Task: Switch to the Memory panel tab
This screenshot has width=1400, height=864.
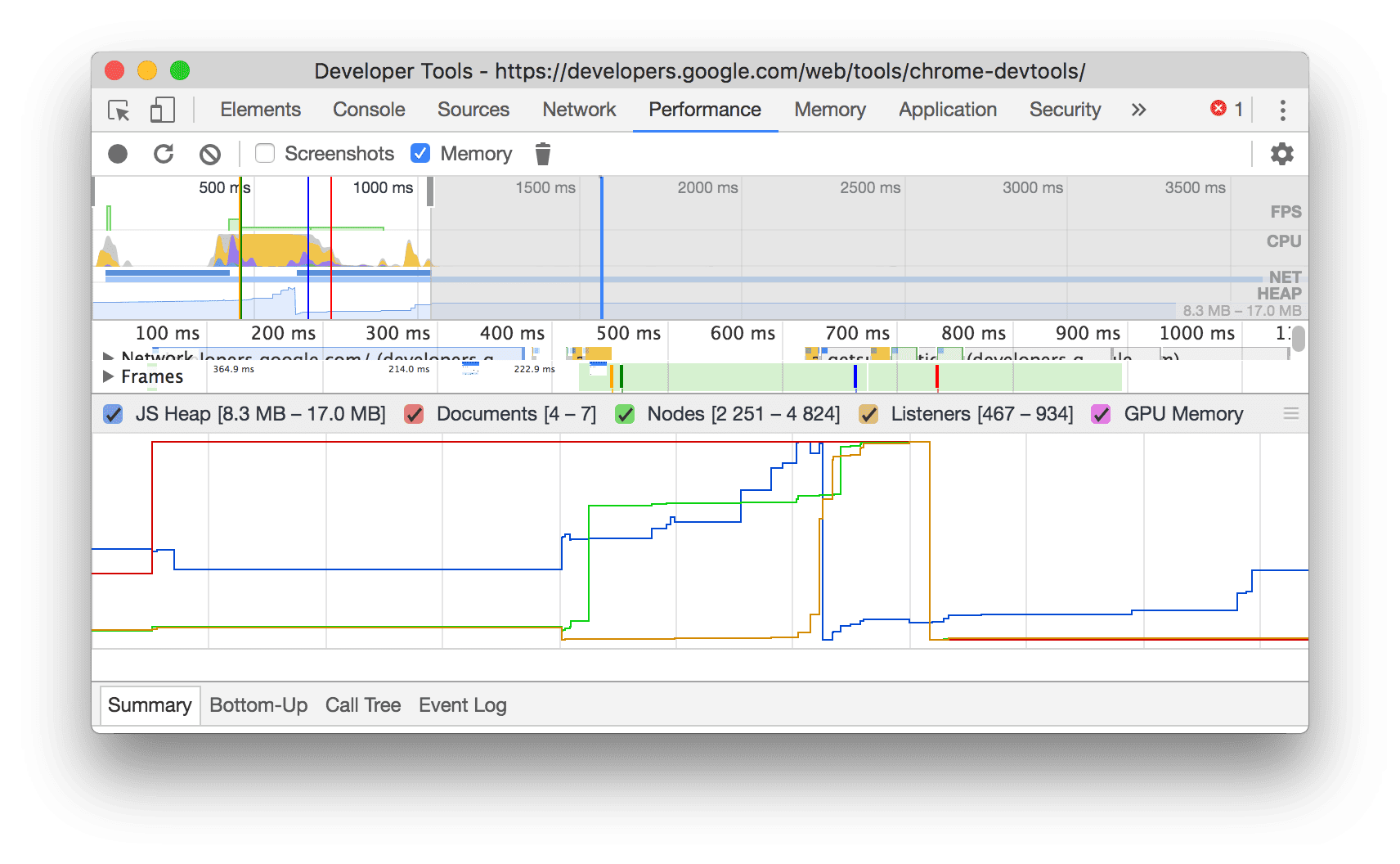Action: coord(828,110)
